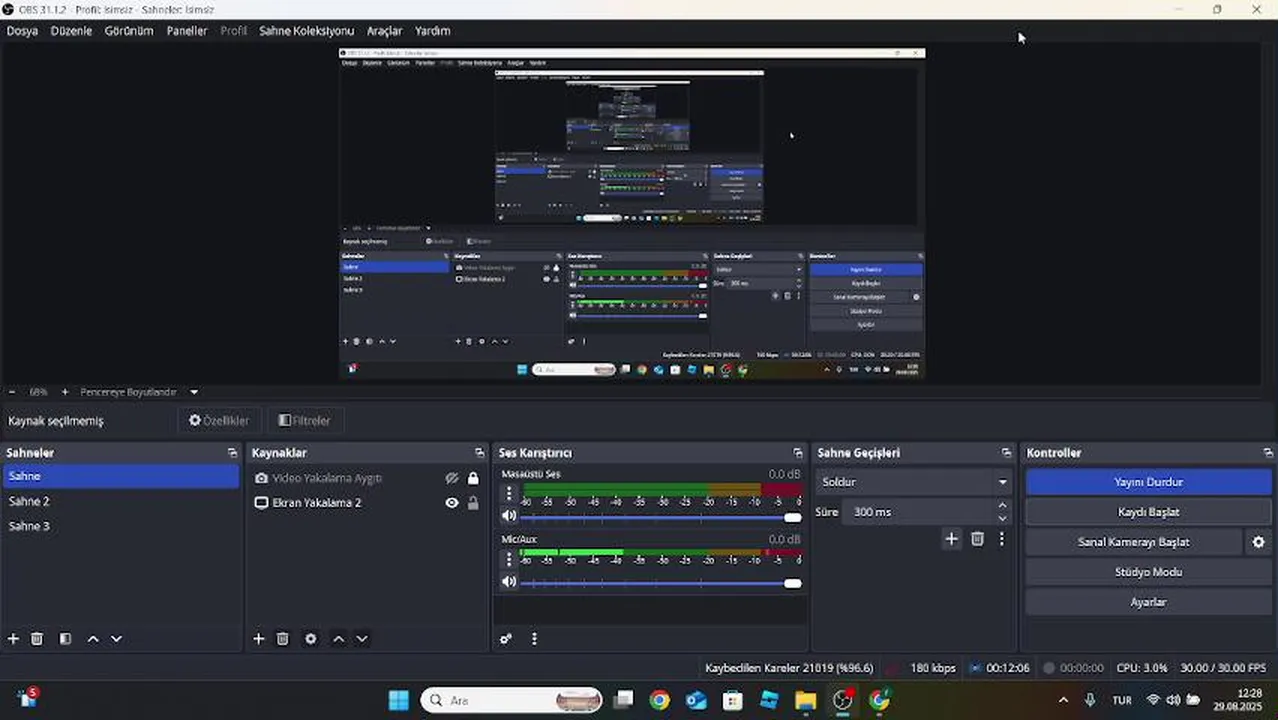
Task: Click the Özellikler button
Action: 218,421
